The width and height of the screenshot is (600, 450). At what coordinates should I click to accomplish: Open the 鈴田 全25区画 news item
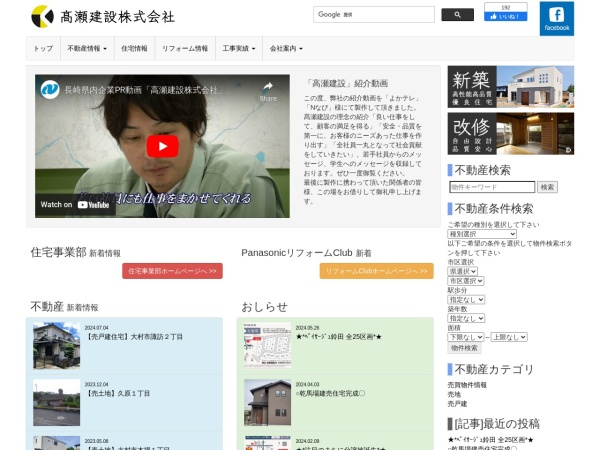[339, 337]
